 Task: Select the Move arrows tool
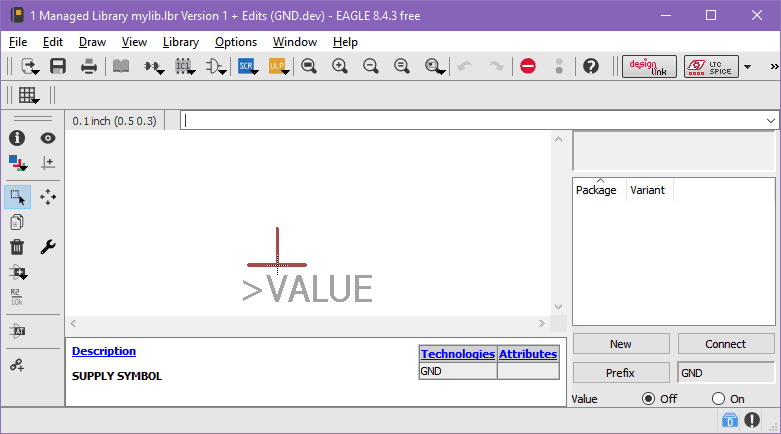click(x=48, y=197)
